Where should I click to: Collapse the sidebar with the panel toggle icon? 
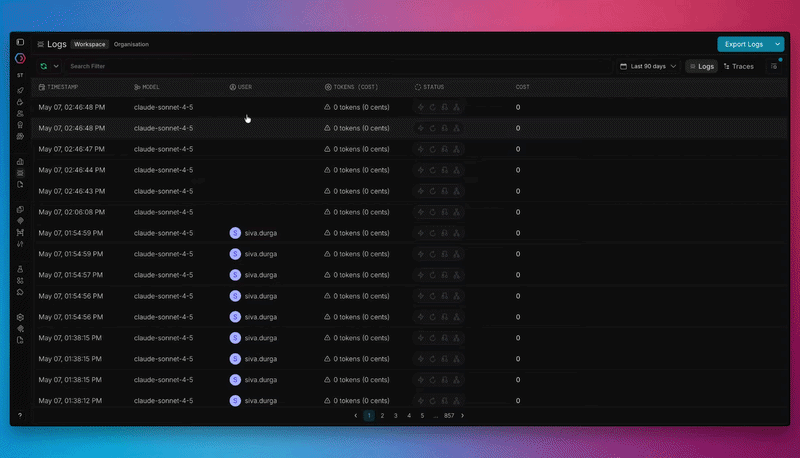click(20, 42)
